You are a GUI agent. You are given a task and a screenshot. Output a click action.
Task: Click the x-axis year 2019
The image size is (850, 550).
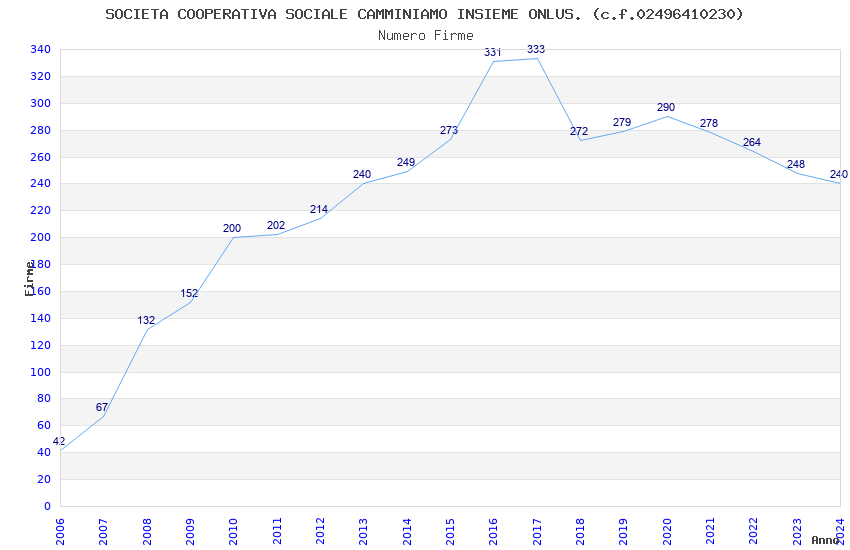click(x=623, y=531)
